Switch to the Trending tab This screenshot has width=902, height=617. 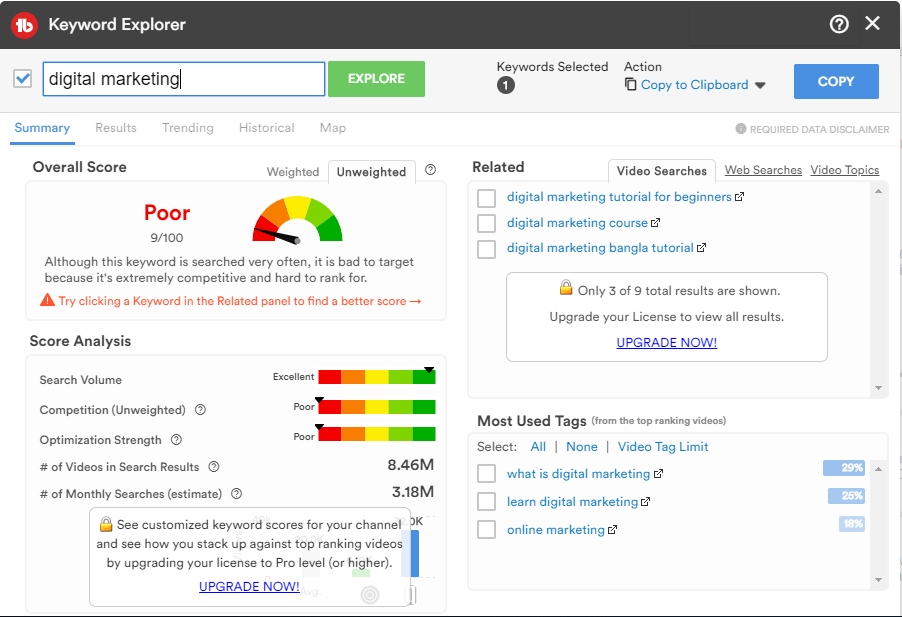pos(188,128)
